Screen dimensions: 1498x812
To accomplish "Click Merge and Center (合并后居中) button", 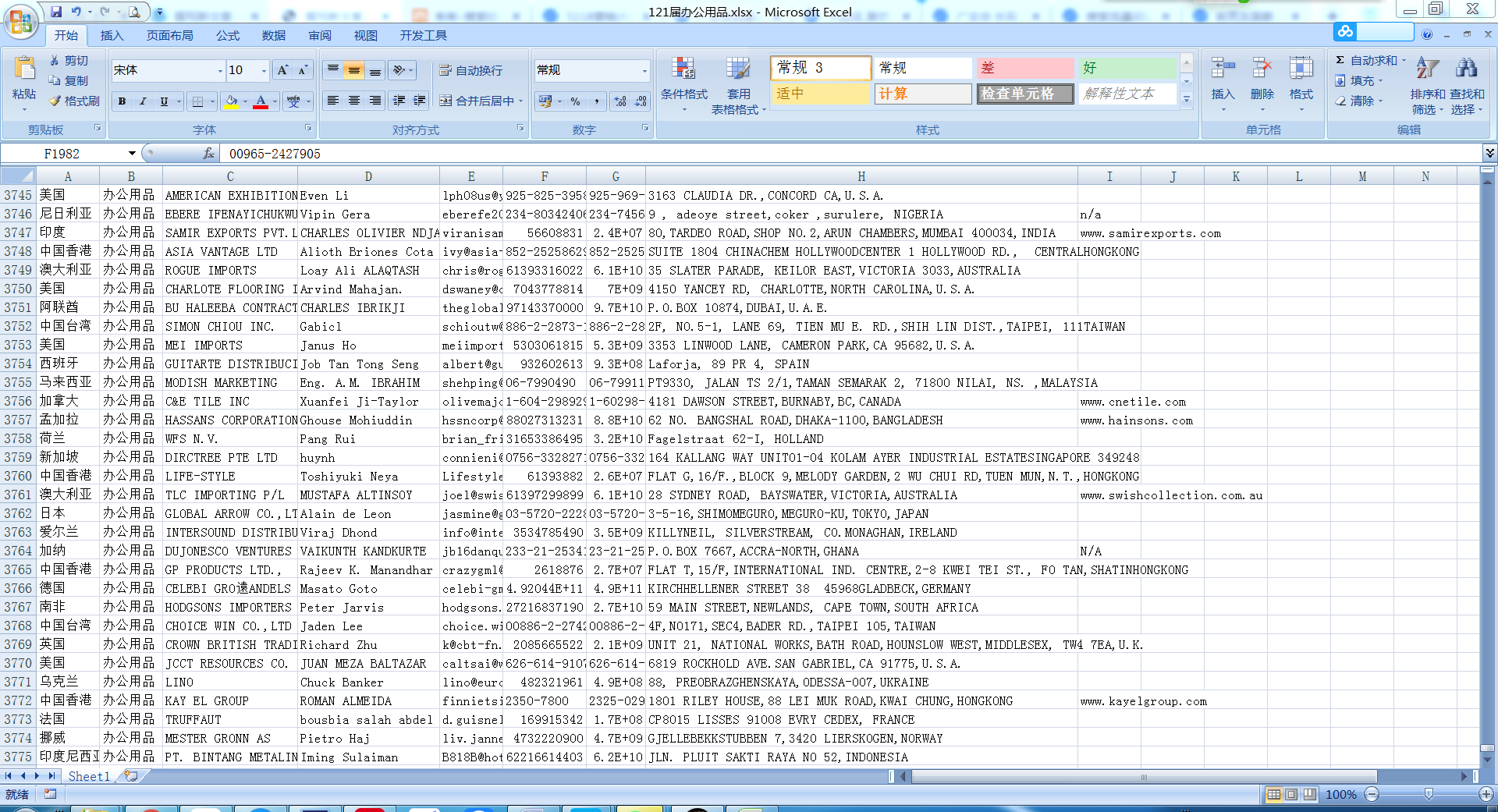I will pyautogui.click(x=477, y=101).
